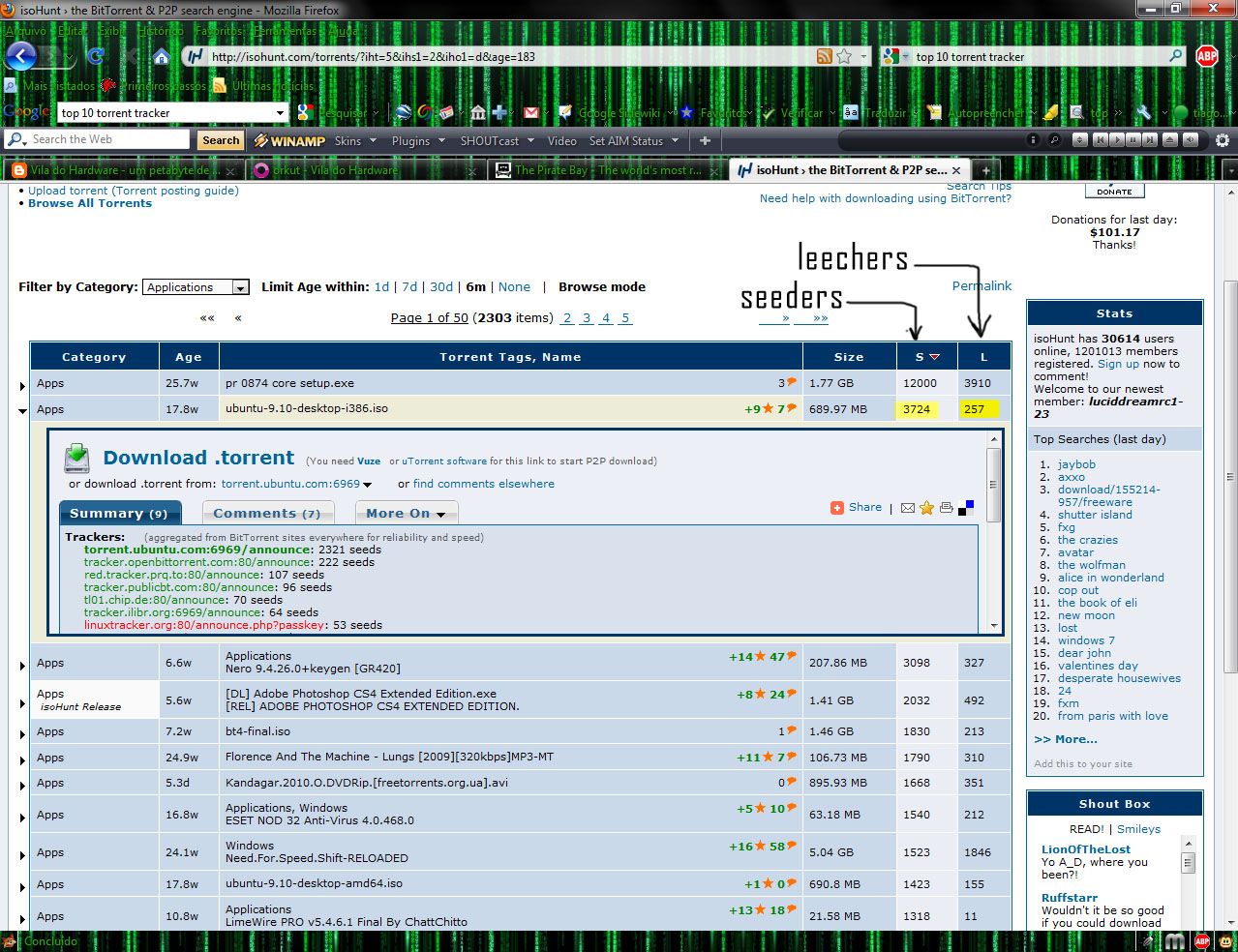Viewport: 1238px width, 952px height.
Task: Open the Google toolbar search history dropdown
Action: point(280,112)
